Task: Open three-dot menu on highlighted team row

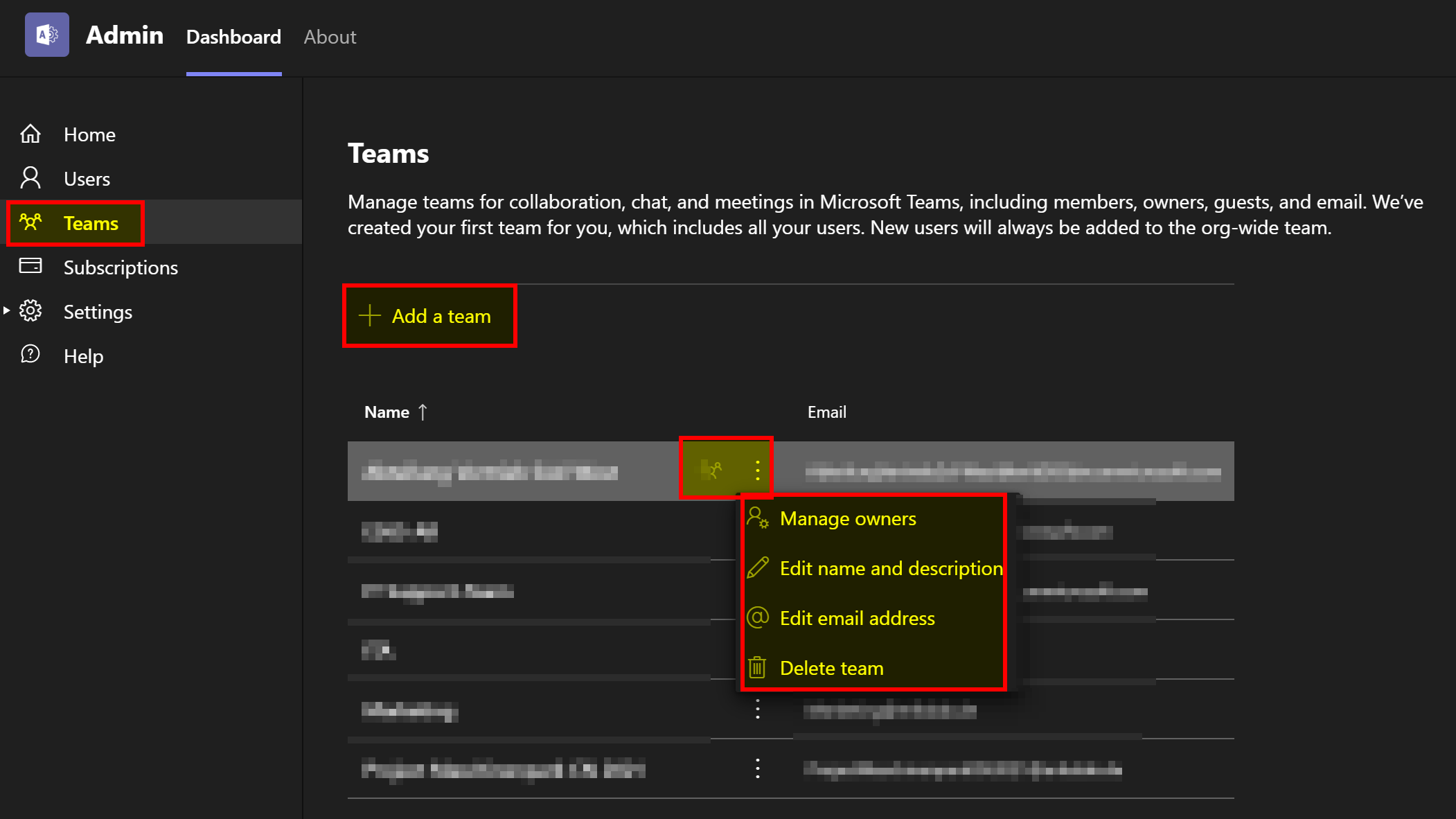Action: [x=758, y=470]
